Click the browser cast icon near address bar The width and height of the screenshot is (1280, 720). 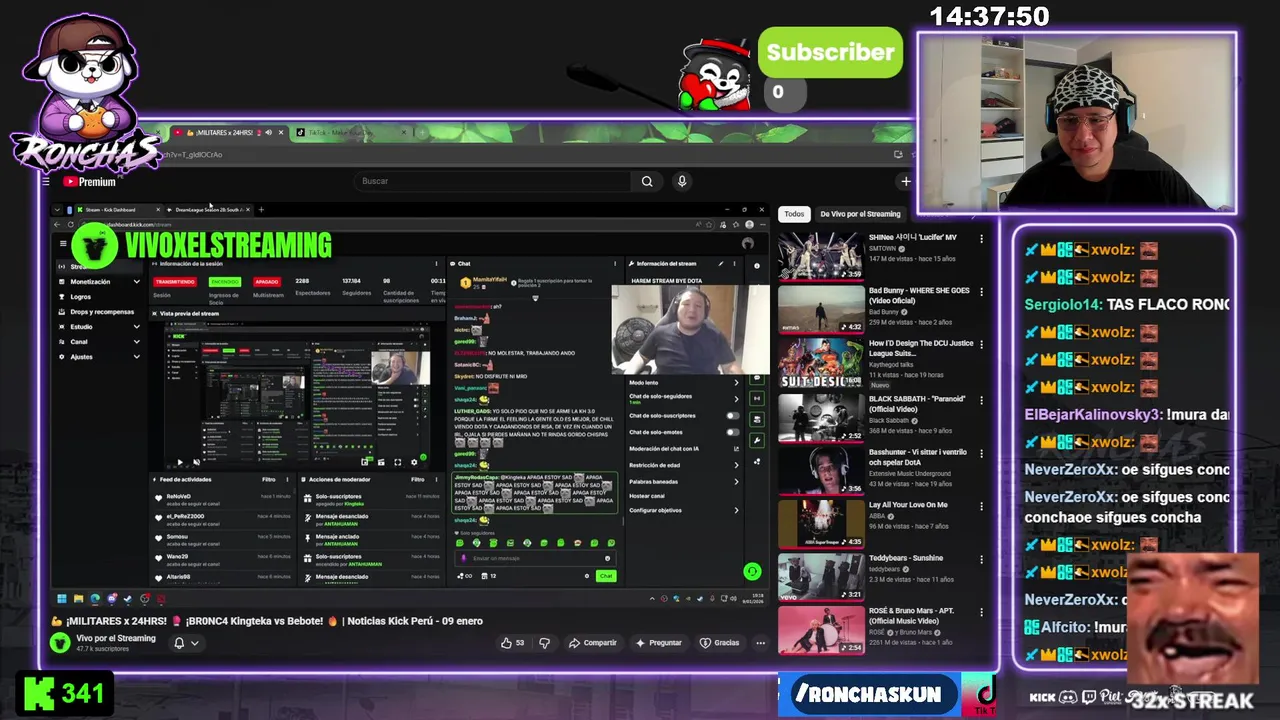point(897,155)
